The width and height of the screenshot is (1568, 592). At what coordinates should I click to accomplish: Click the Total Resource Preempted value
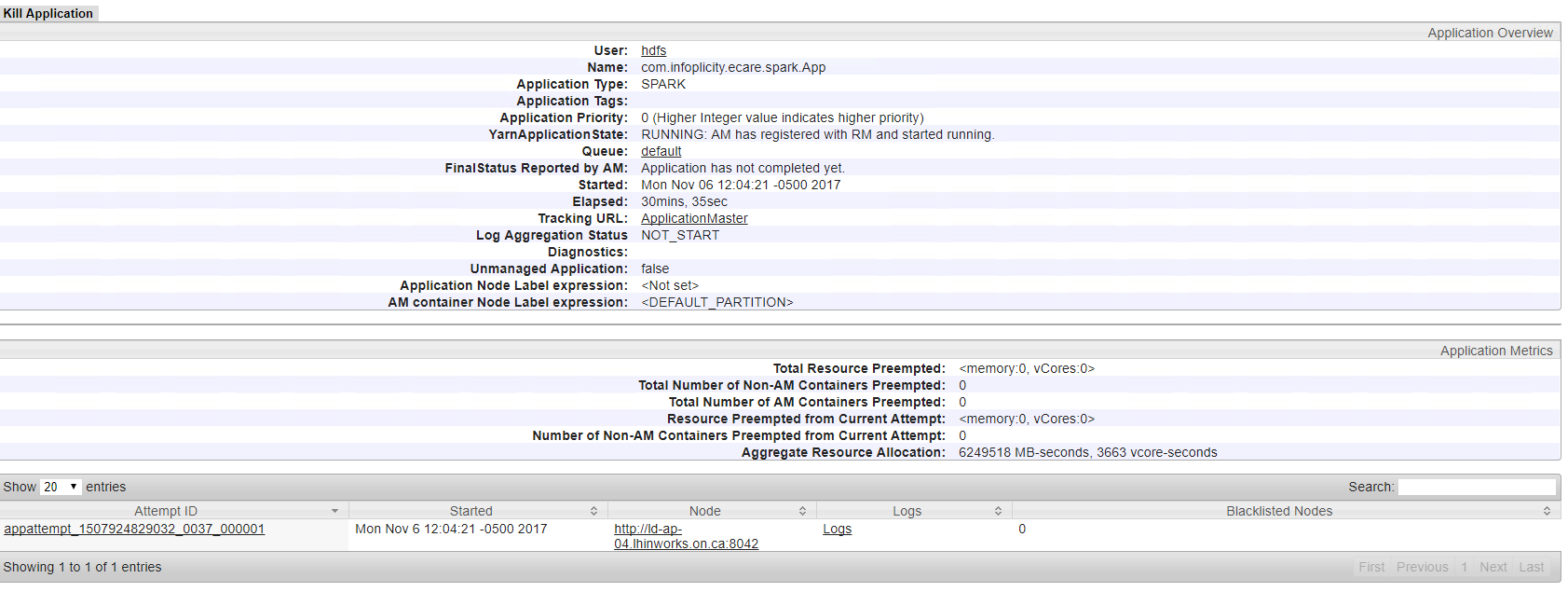point(1027,368)
